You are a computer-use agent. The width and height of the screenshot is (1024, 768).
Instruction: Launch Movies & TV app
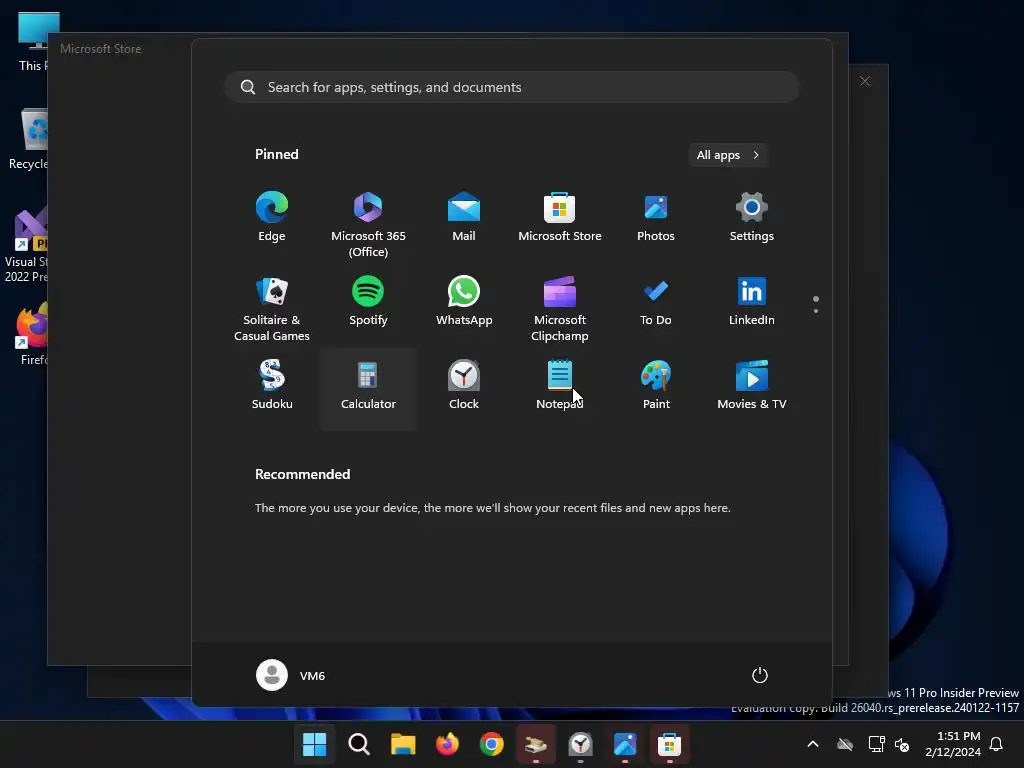tap(752, 385)
